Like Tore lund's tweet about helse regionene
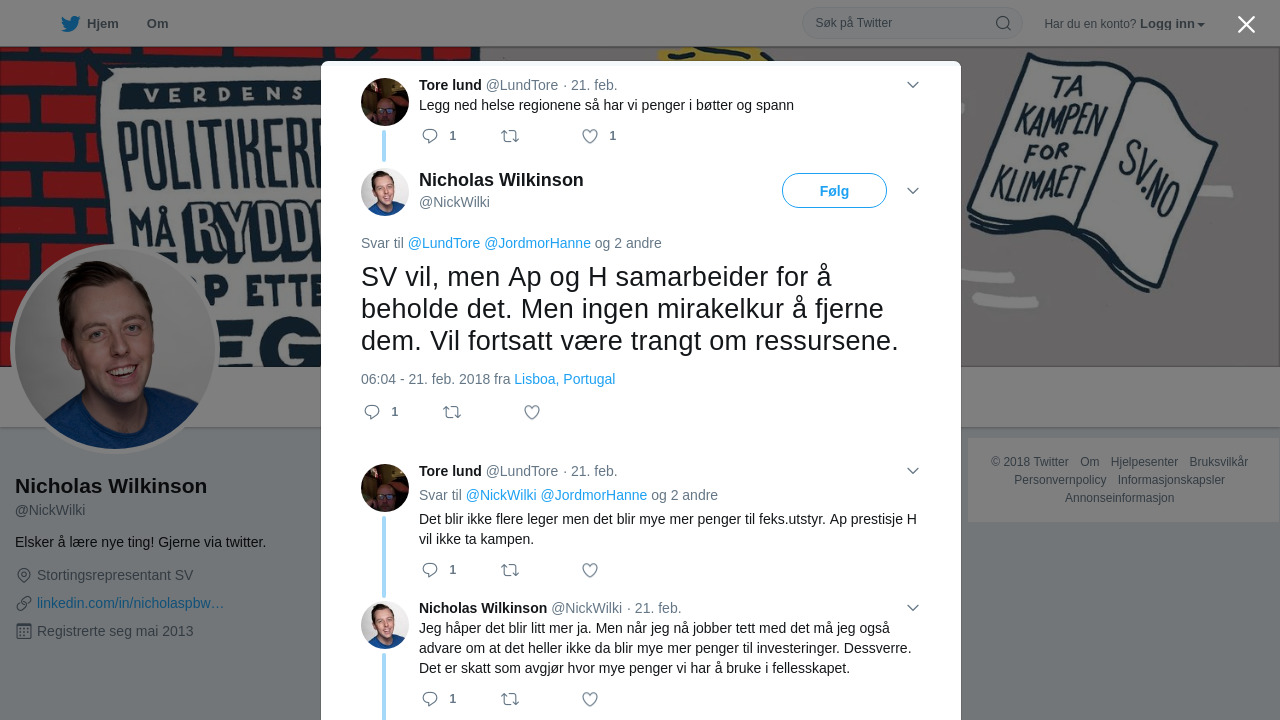 pos(590,136)
